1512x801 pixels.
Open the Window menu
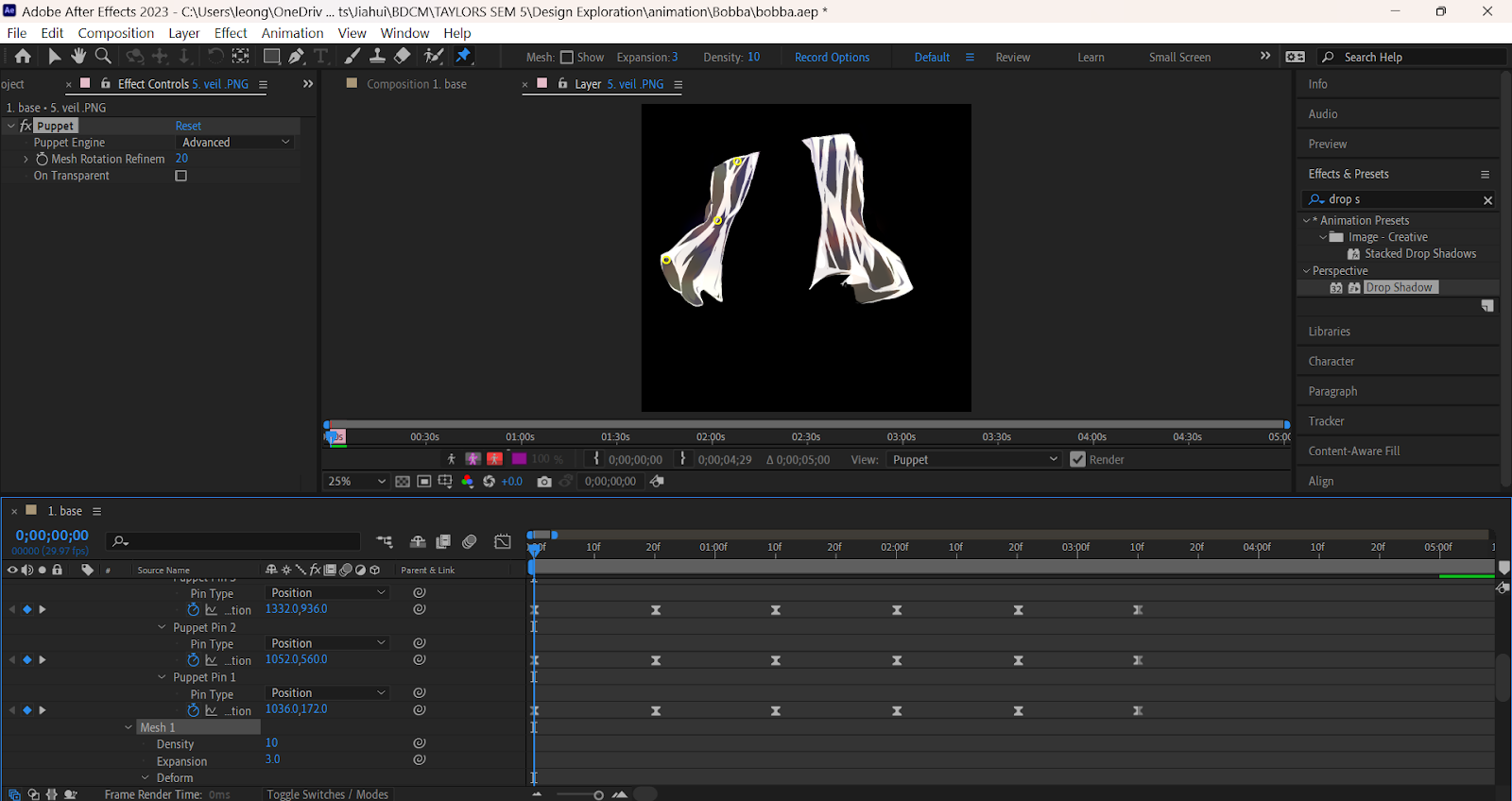[404, 33]
